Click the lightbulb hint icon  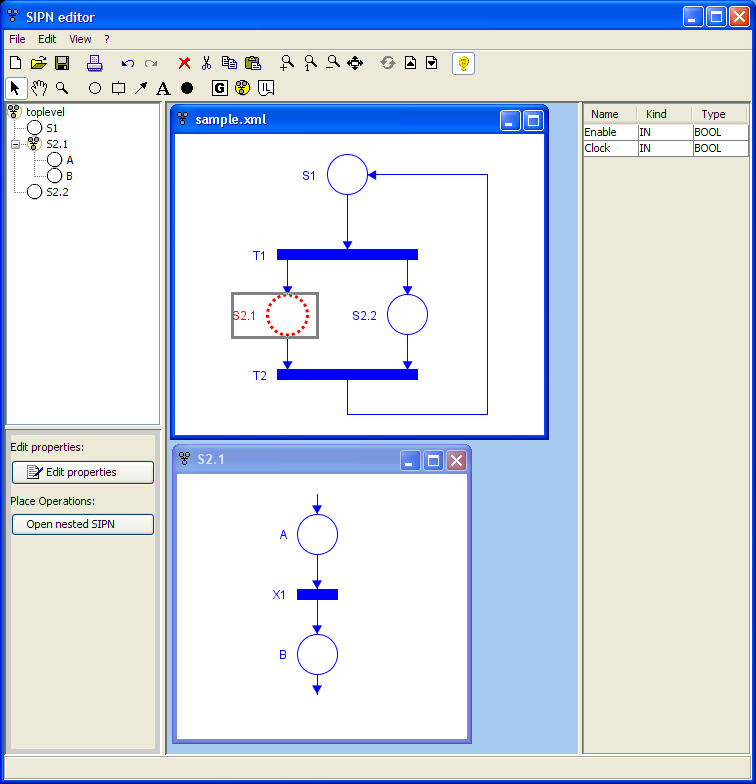point(463,63)
